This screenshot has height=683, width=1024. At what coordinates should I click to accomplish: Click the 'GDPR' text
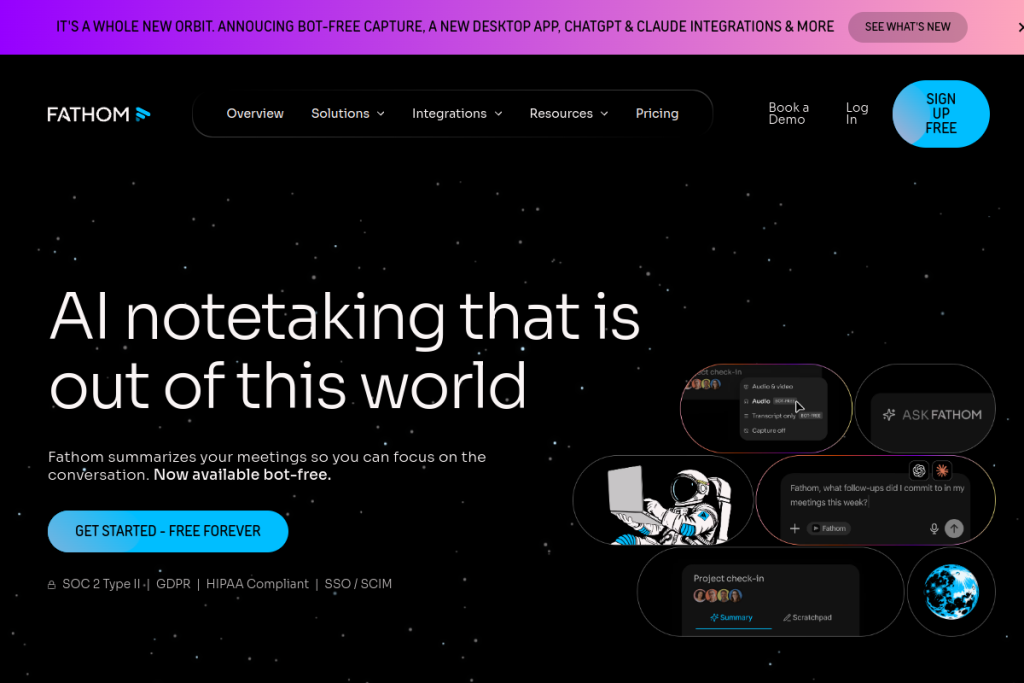[x=173, y=584]
